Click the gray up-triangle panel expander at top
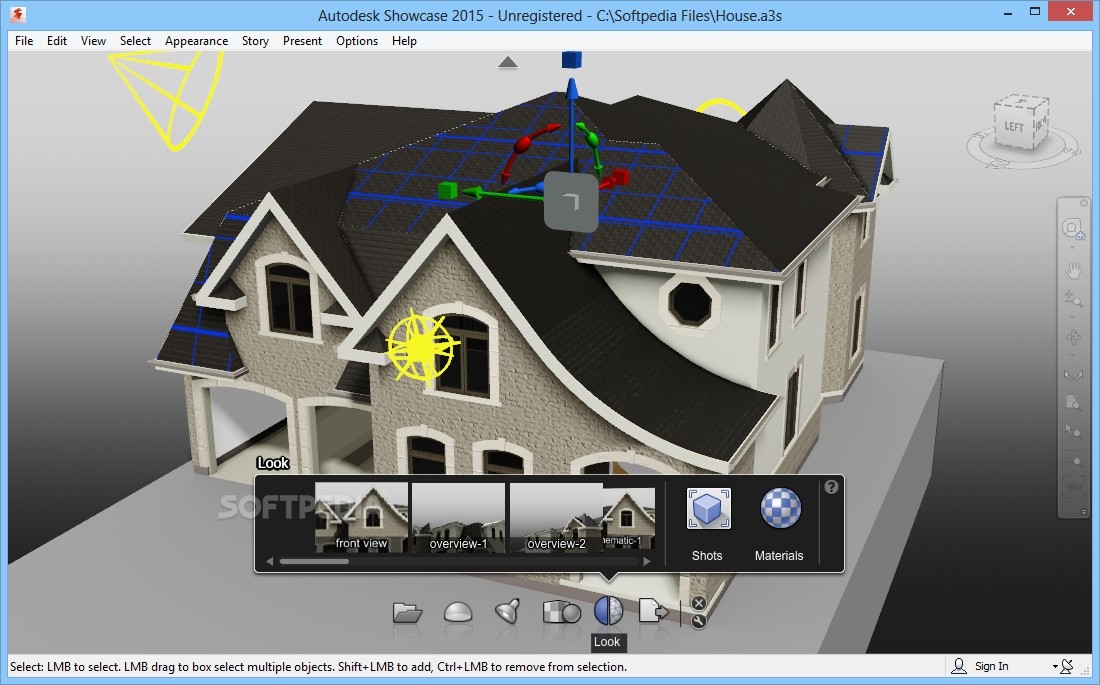Image resolution: width=1100 pixels, height=685 pixels. click(x=508, y=62)
